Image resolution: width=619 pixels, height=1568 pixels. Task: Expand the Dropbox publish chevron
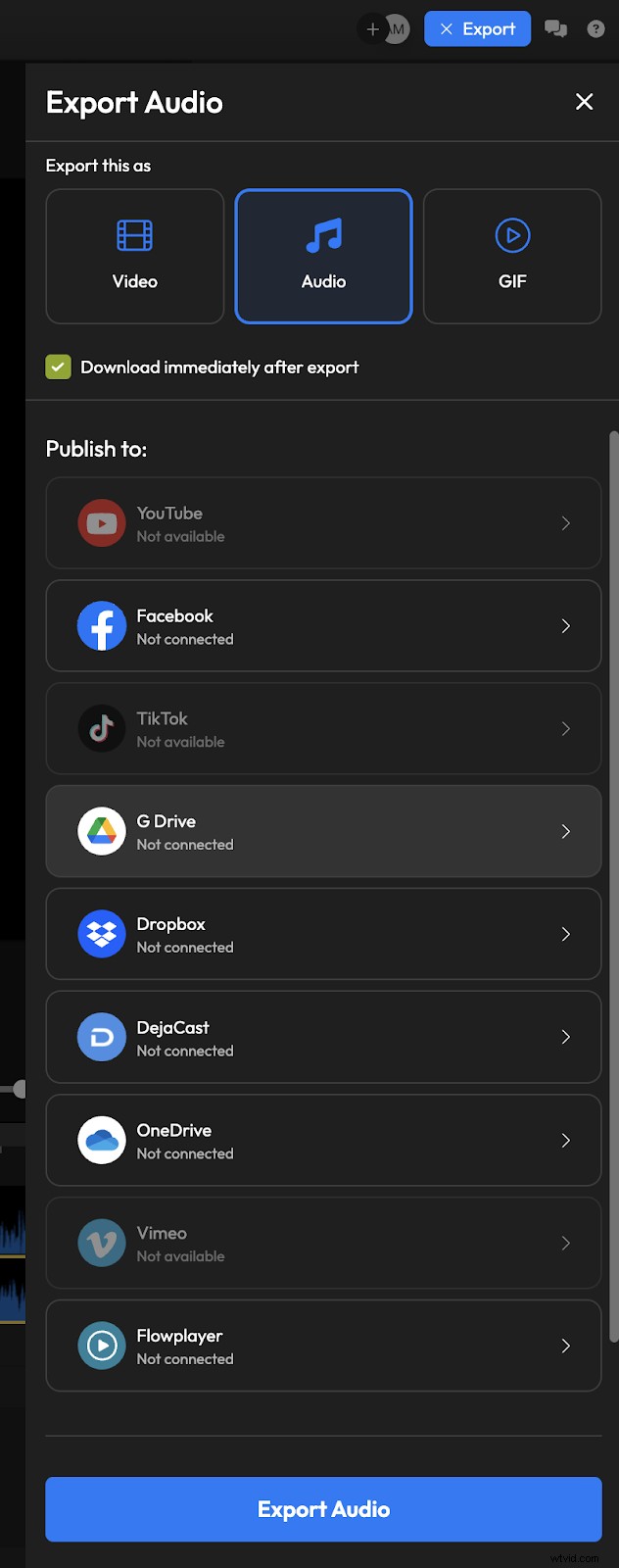coord(566,934)
